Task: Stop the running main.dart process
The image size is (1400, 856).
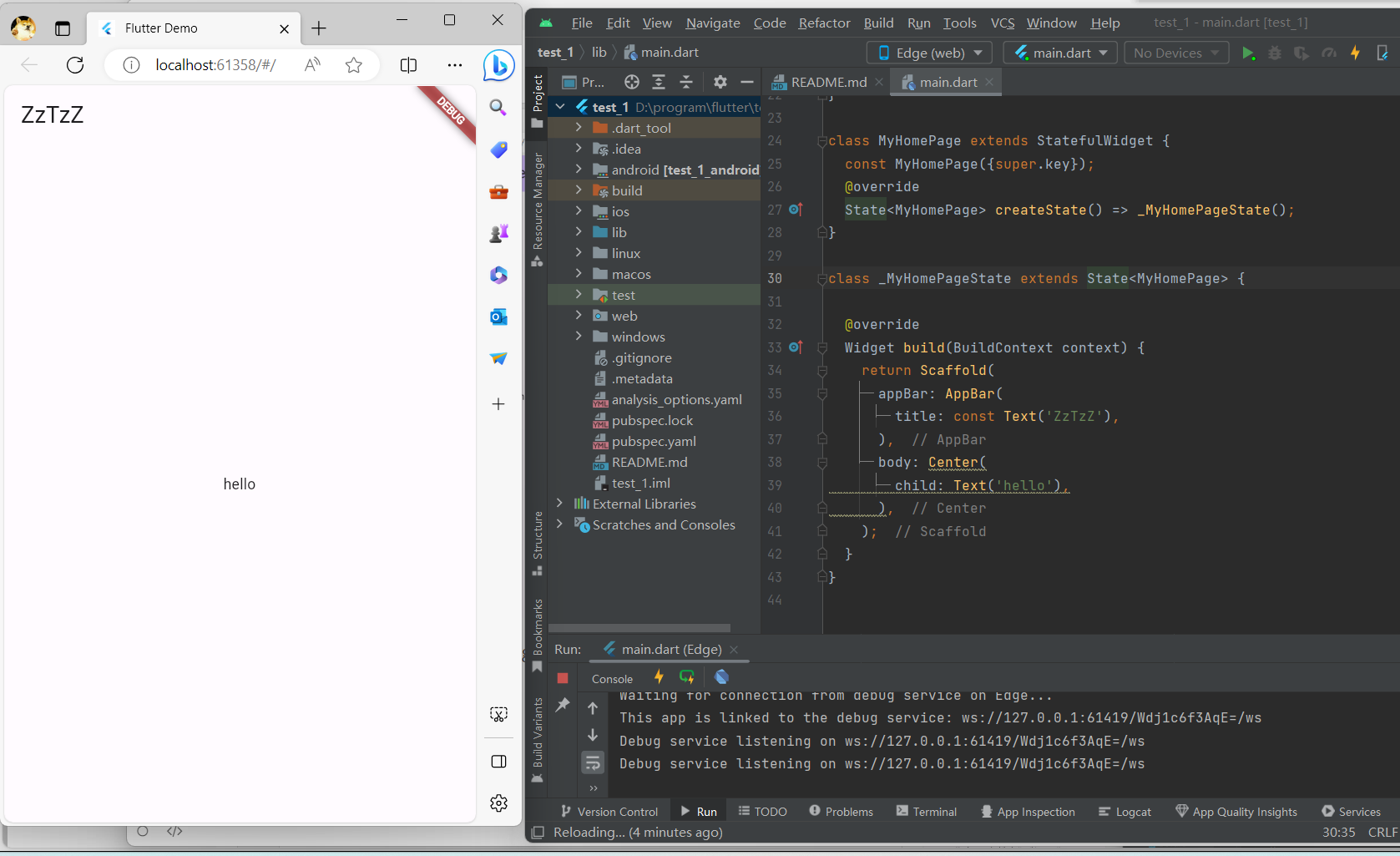Action: click(563, 678)
